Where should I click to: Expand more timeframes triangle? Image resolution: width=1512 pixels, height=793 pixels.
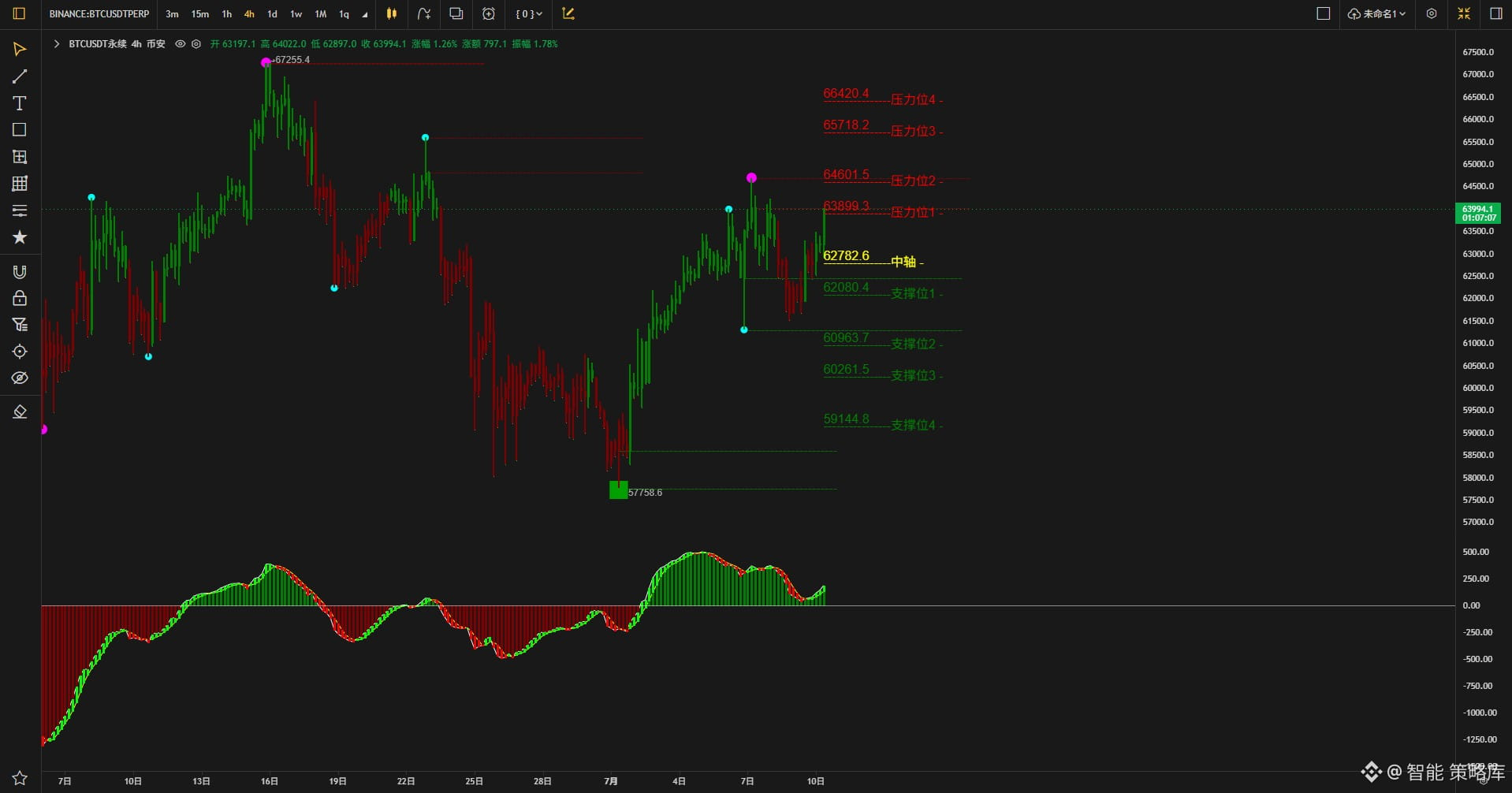coord(364,15)
